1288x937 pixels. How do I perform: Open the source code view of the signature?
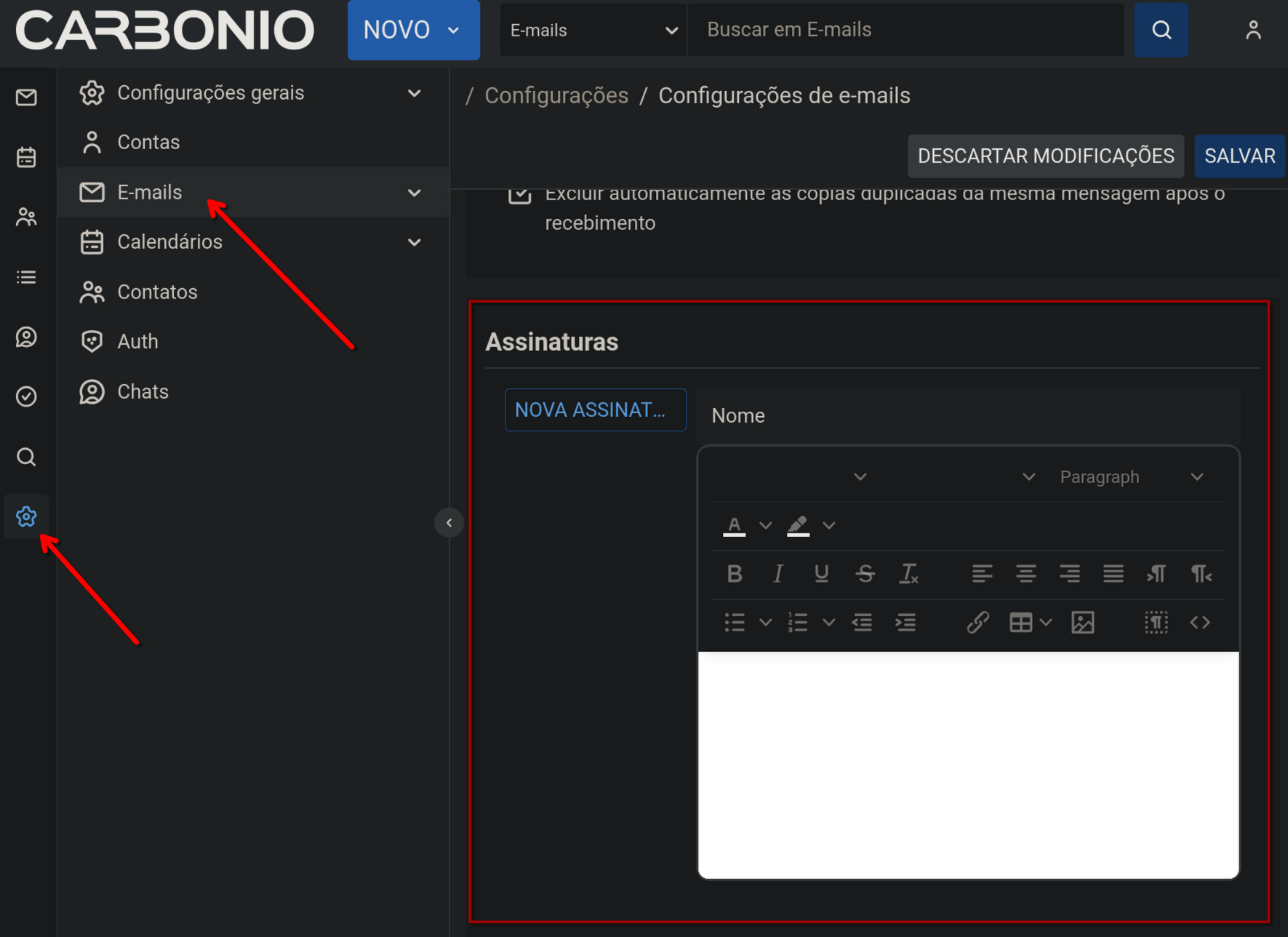(x=1200, y=623)
